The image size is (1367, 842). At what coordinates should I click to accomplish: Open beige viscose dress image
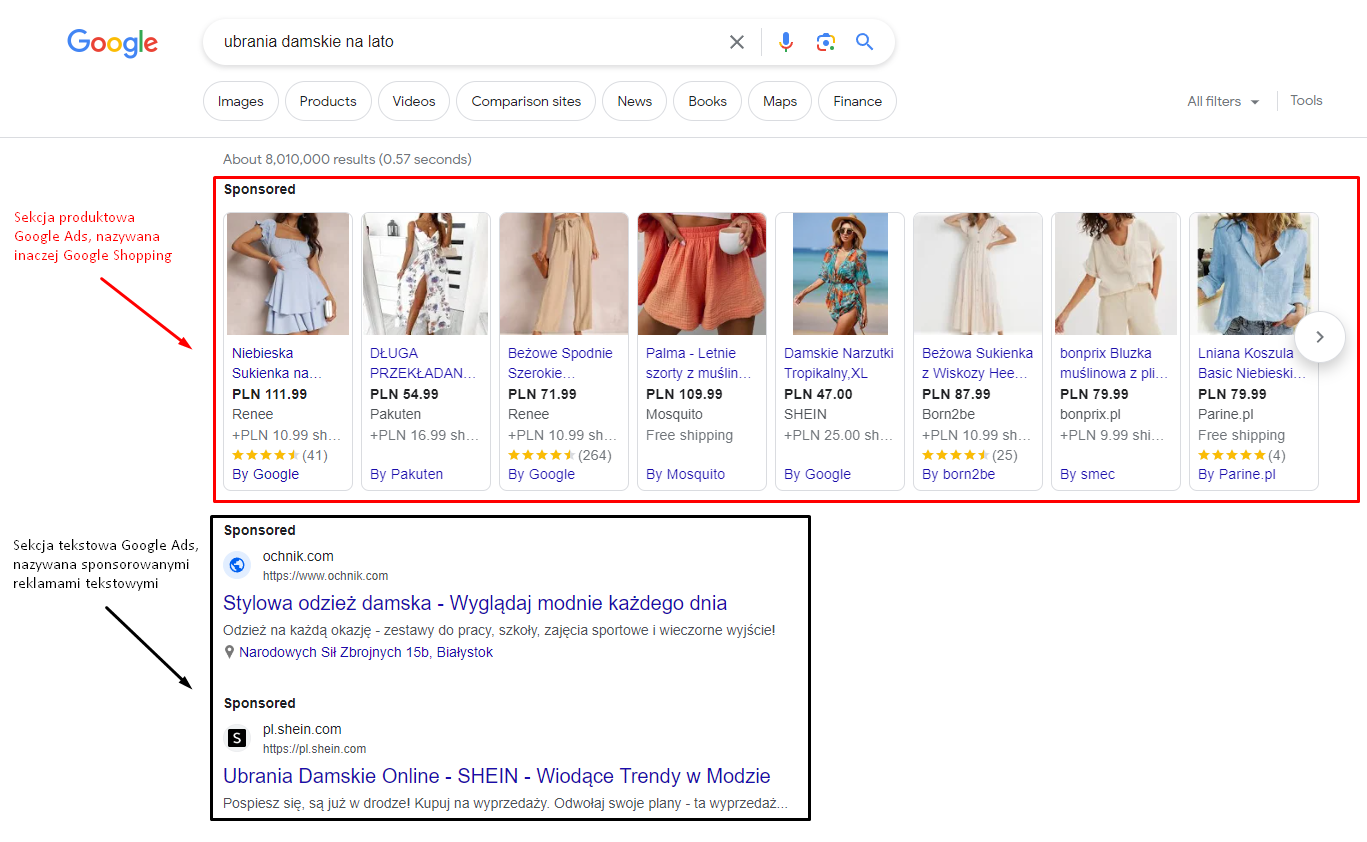978,274
